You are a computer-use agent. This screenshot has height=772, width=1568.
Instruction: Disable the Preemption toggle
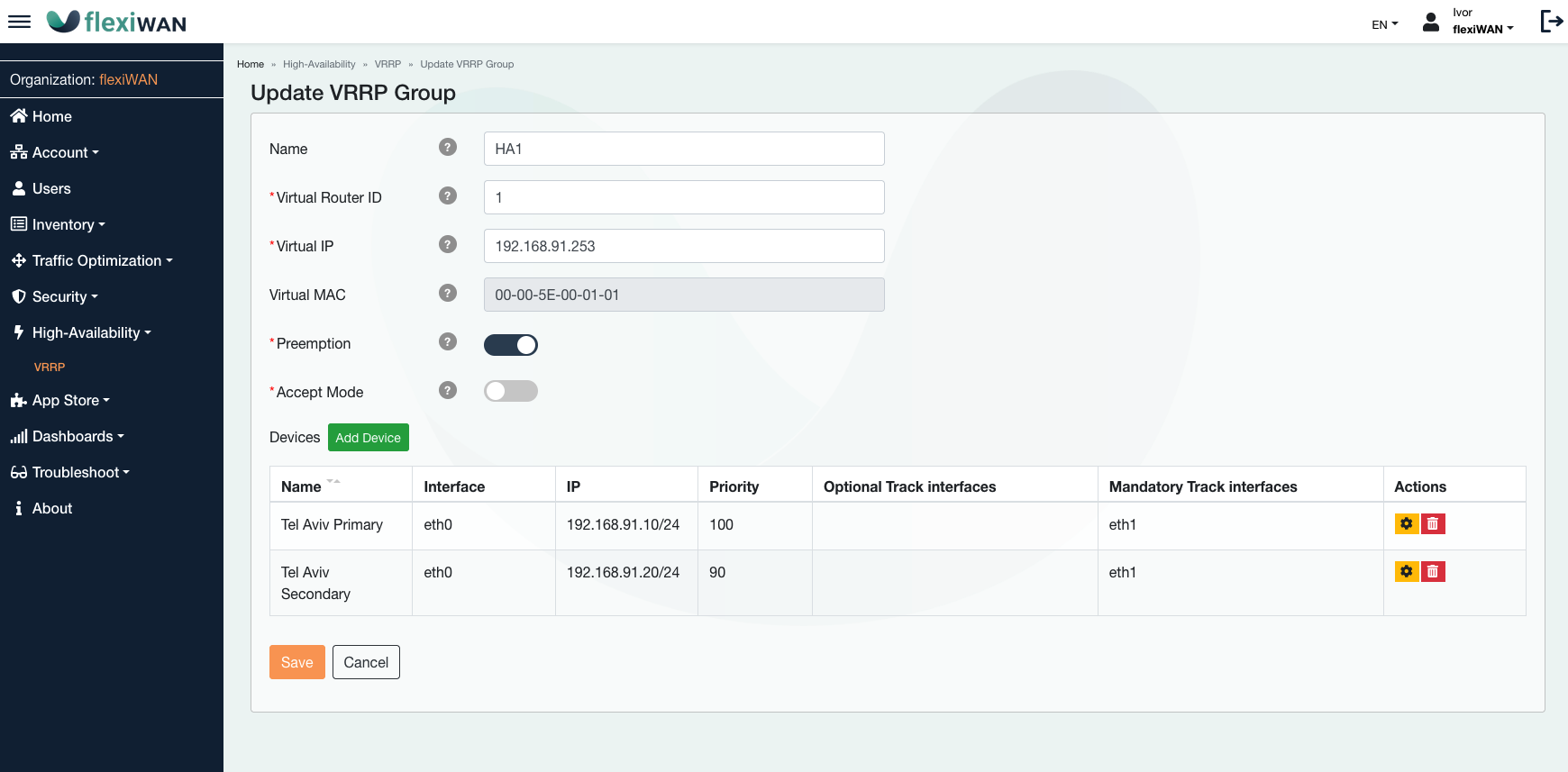[510, 344]
